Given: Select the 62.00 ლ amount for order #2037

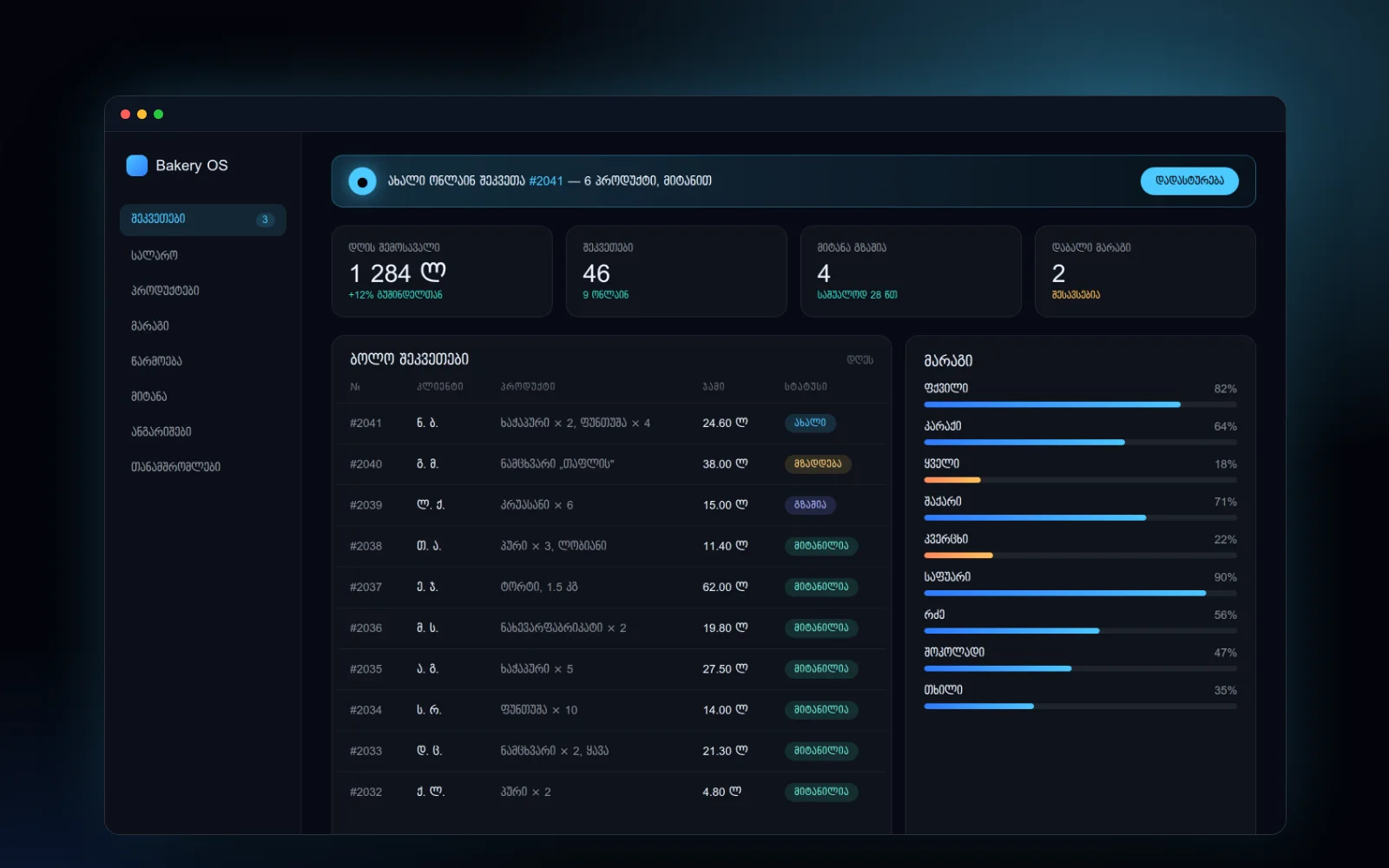Looking at the screenshot, I should click(x=725, y=587).
